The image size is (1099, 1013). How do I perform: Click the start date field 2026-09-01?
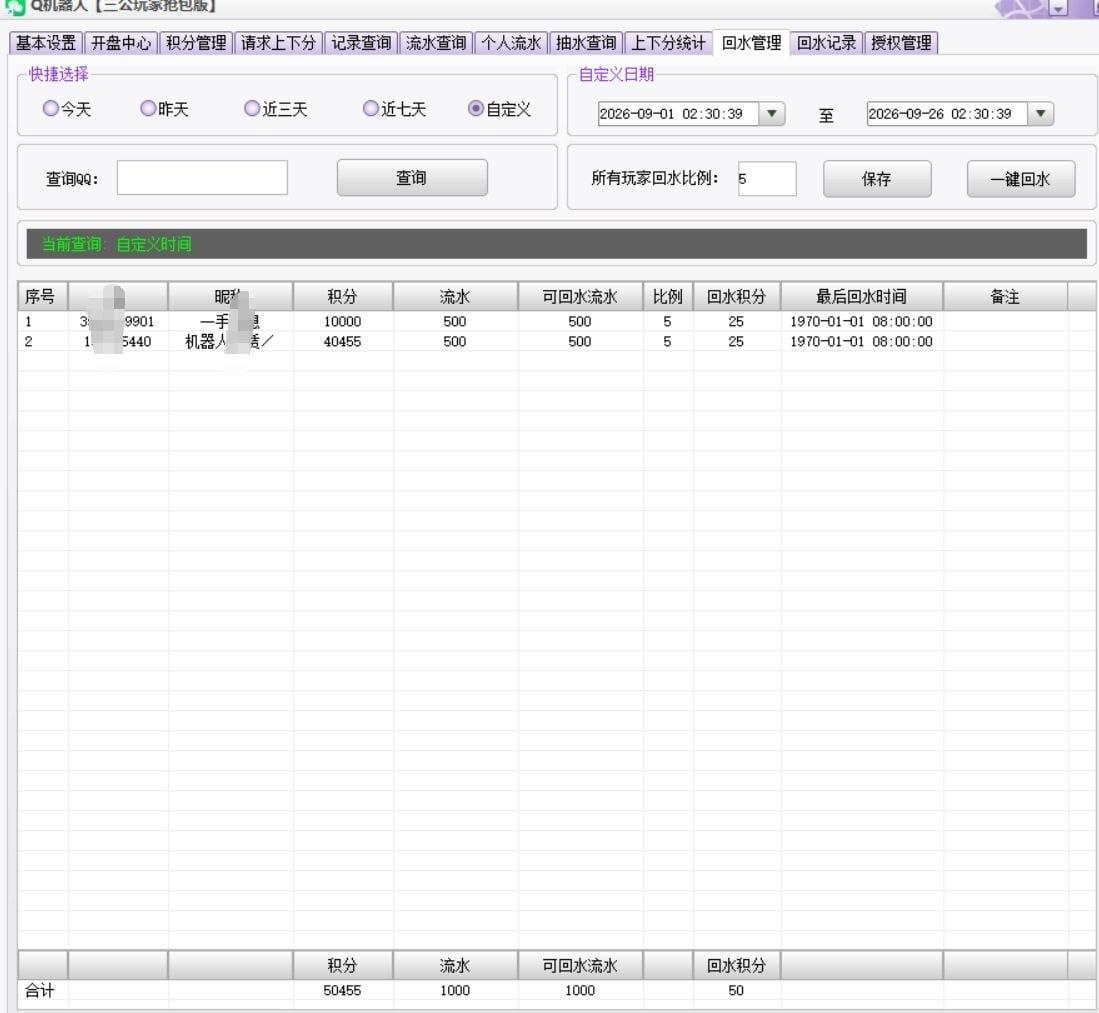678,114
